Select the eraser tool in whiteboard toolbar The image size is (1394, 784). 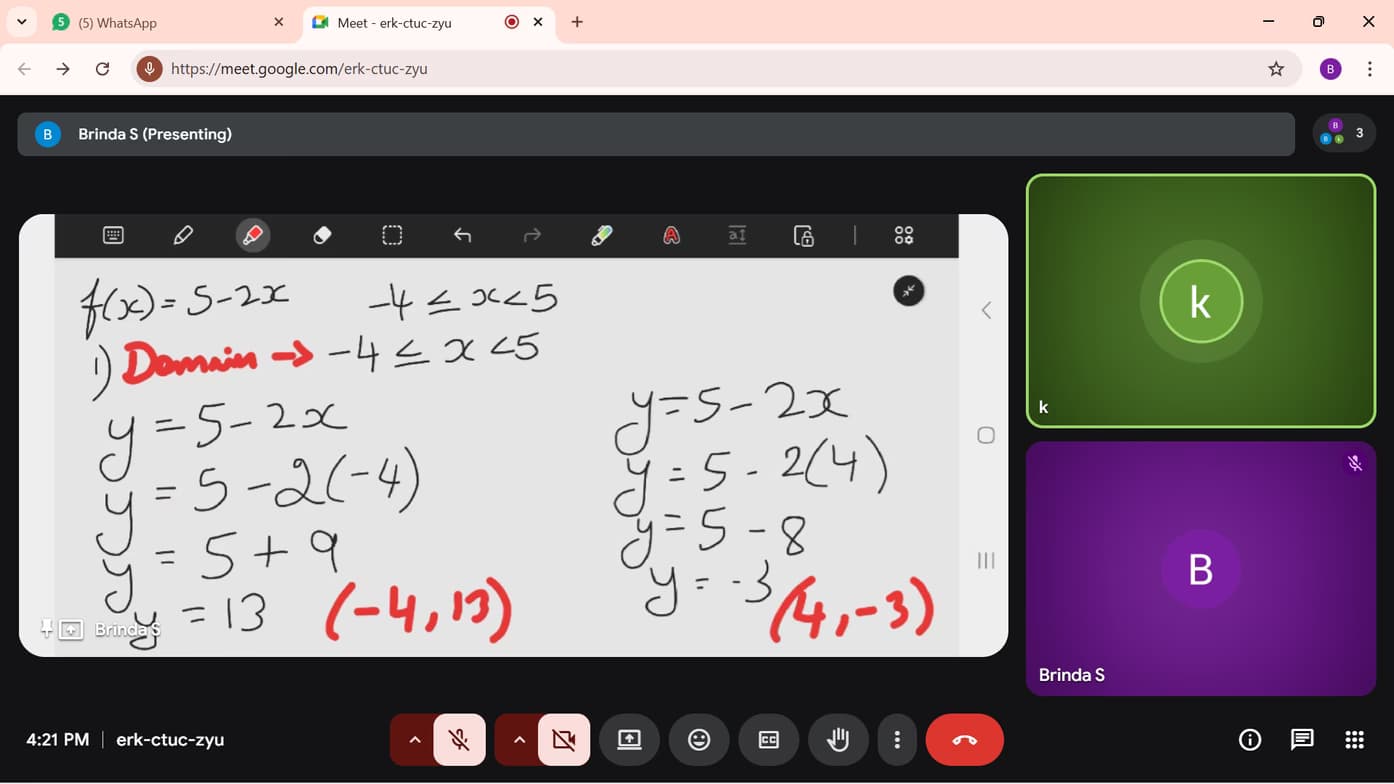point(322,235)
